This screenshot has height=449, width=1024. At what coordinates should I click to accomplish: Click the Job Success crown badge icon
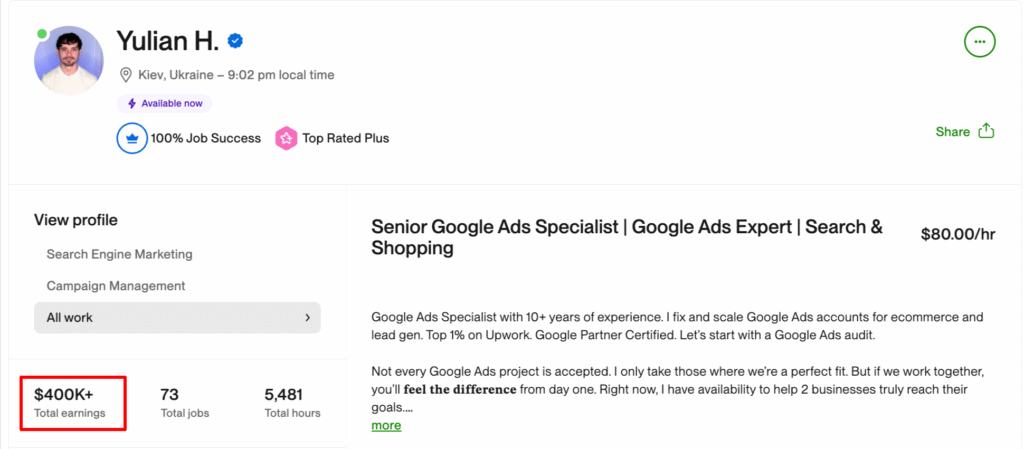click(132, 138)
